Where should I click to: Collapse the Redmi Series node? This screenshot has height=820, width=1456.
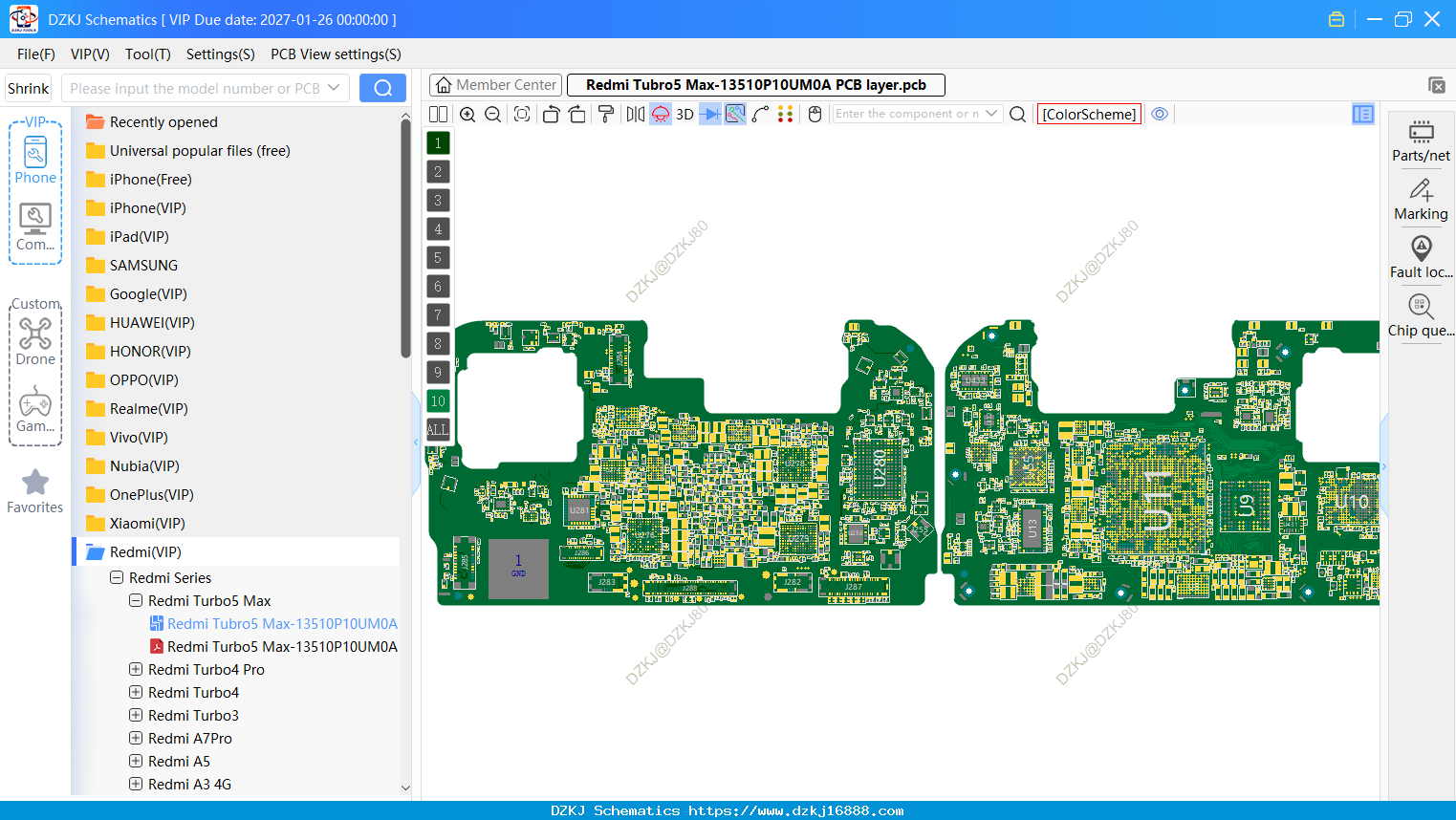pos(117,577)
